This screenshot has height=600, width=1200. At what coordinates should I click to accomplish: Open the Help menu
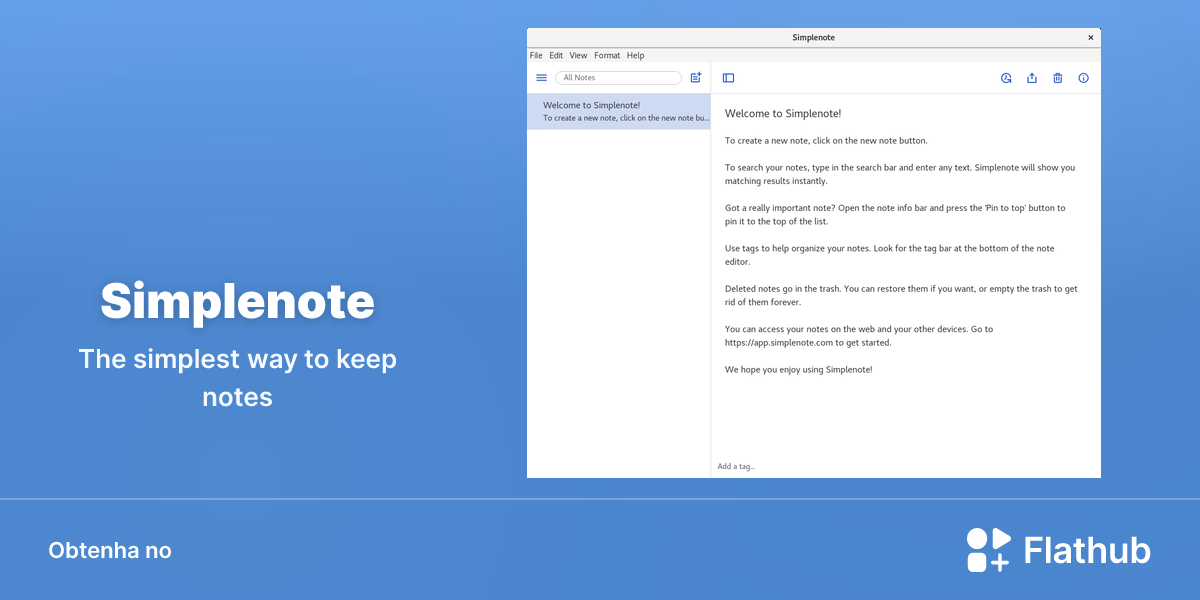pyautogui.click(x=635, y=56)
